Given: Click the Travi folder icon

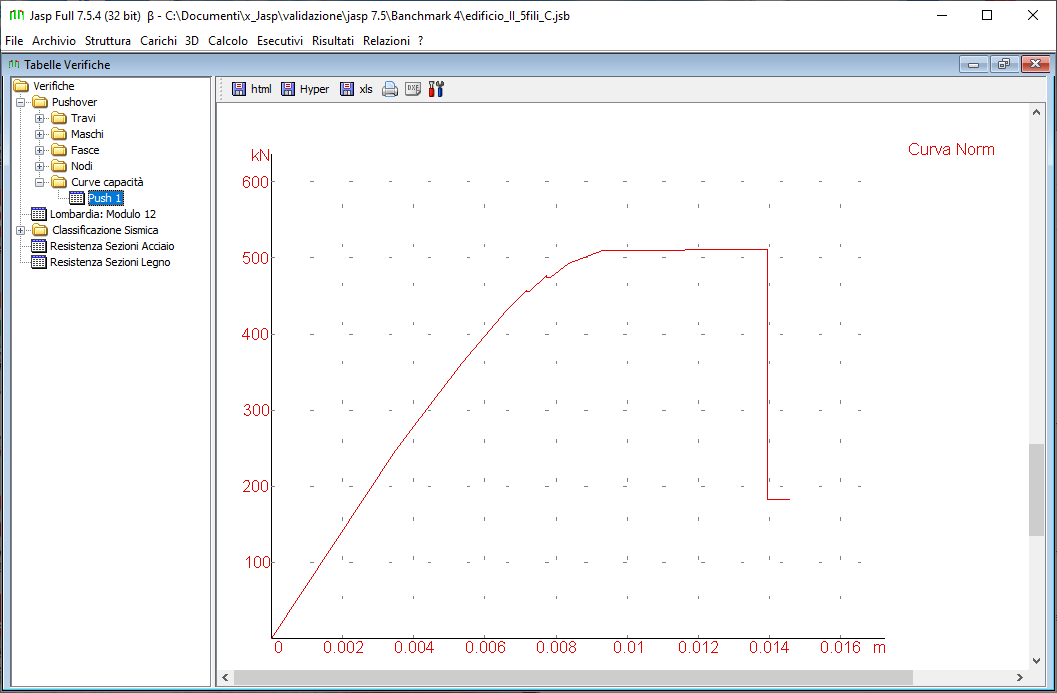Looking at the screenshot, I should click(59, 118).
